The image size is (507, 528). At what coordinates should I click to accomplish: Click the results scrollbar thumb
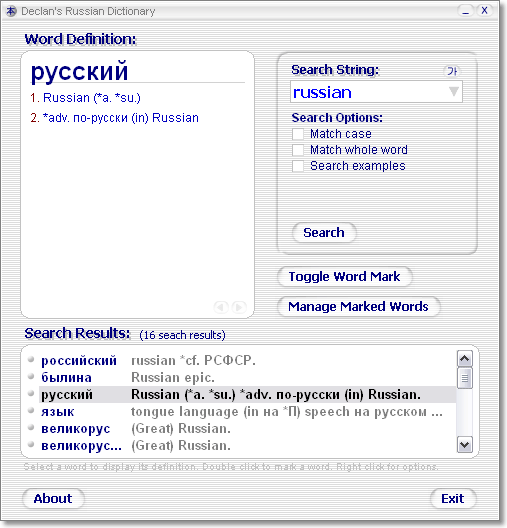point(465,378)
